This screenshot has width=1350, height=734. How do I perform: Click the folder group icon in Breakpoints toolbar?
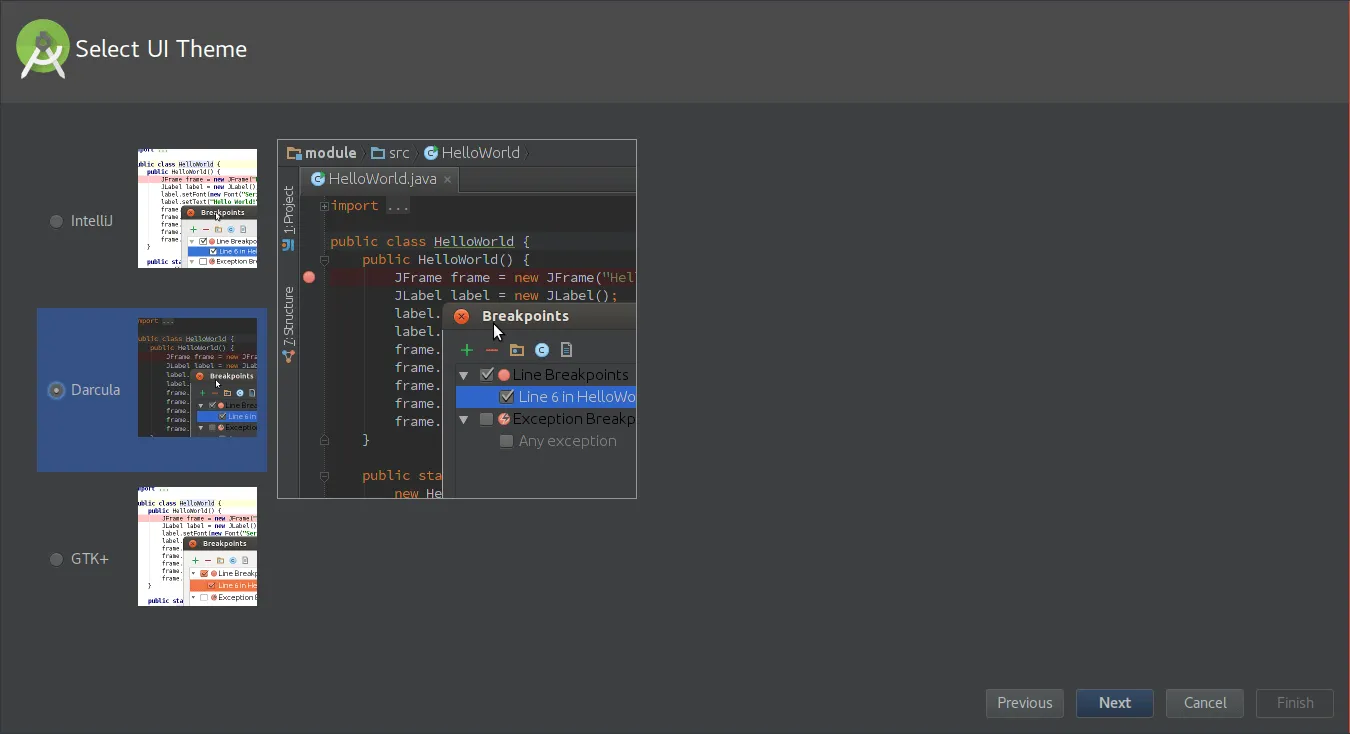pyautogui.click(x=517, y=350)
